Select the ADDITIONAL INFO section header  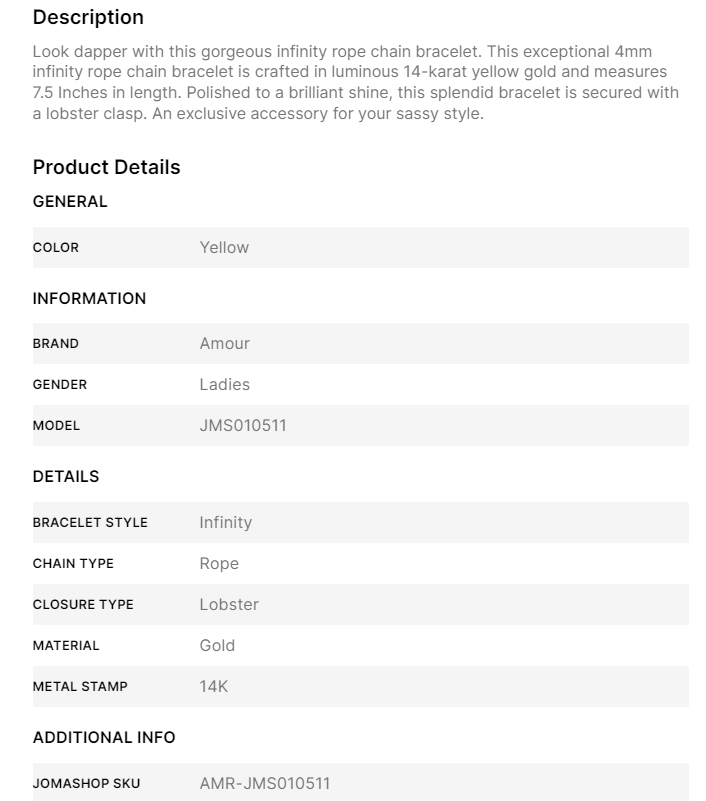104,738
